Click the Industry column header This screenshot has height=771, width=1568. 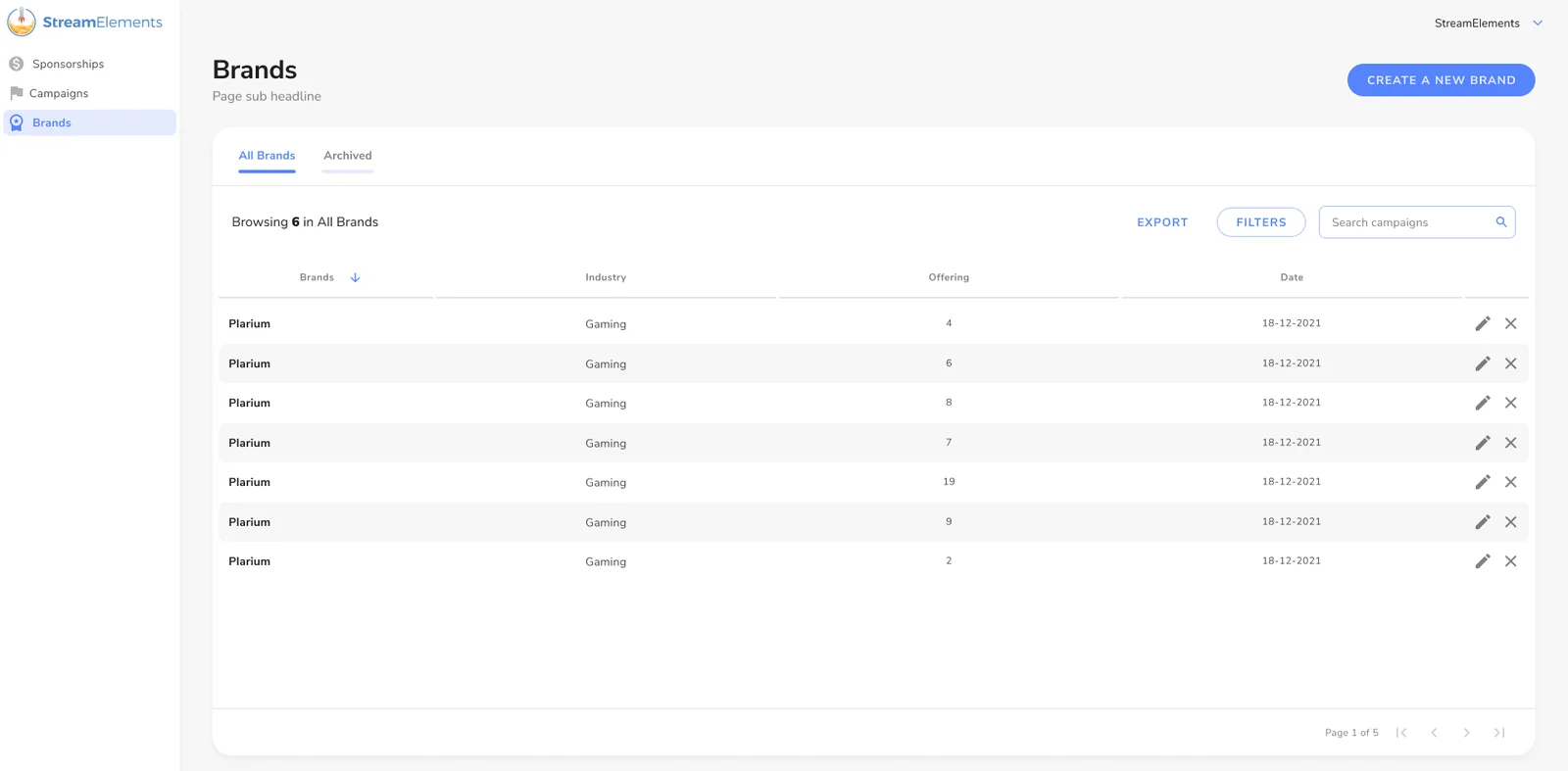click(x=606, y=277)
